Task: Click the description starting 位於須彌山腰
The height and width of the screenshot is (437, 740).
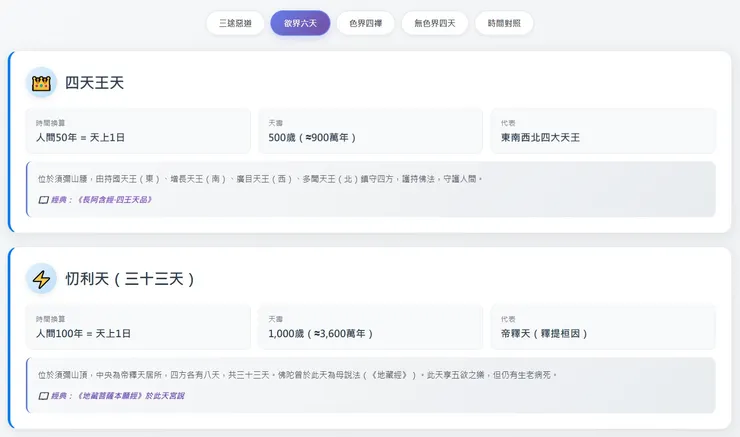Action: pos(260,179)
